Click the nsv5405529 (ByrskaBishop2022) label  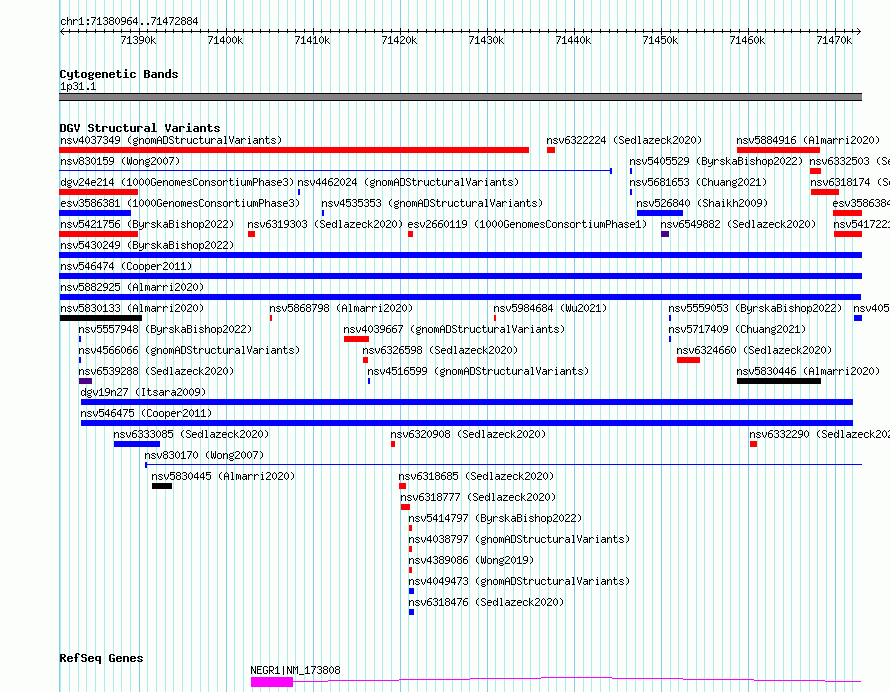pos(716,161)
